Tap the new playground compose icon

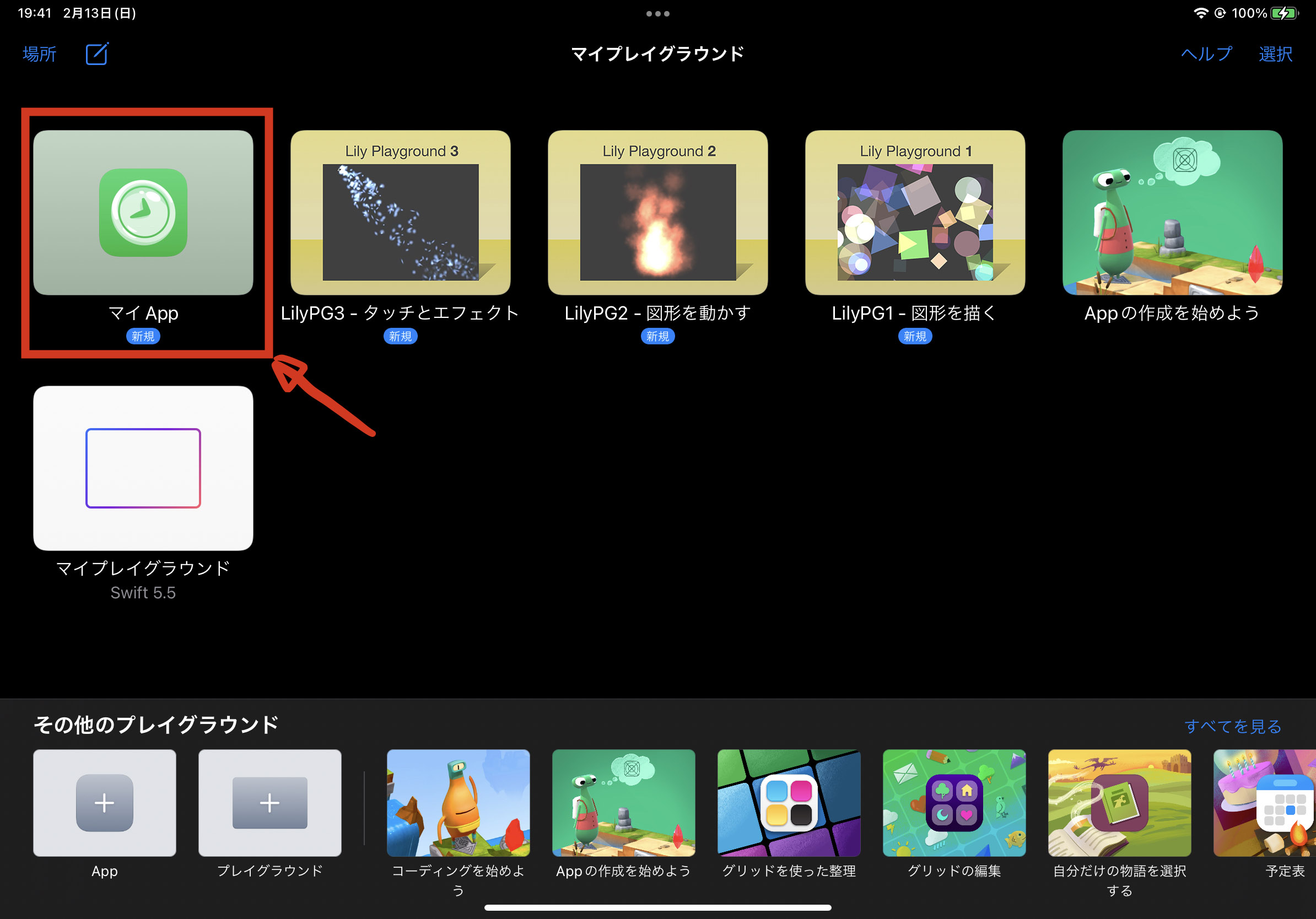click(x=97, y=54)
